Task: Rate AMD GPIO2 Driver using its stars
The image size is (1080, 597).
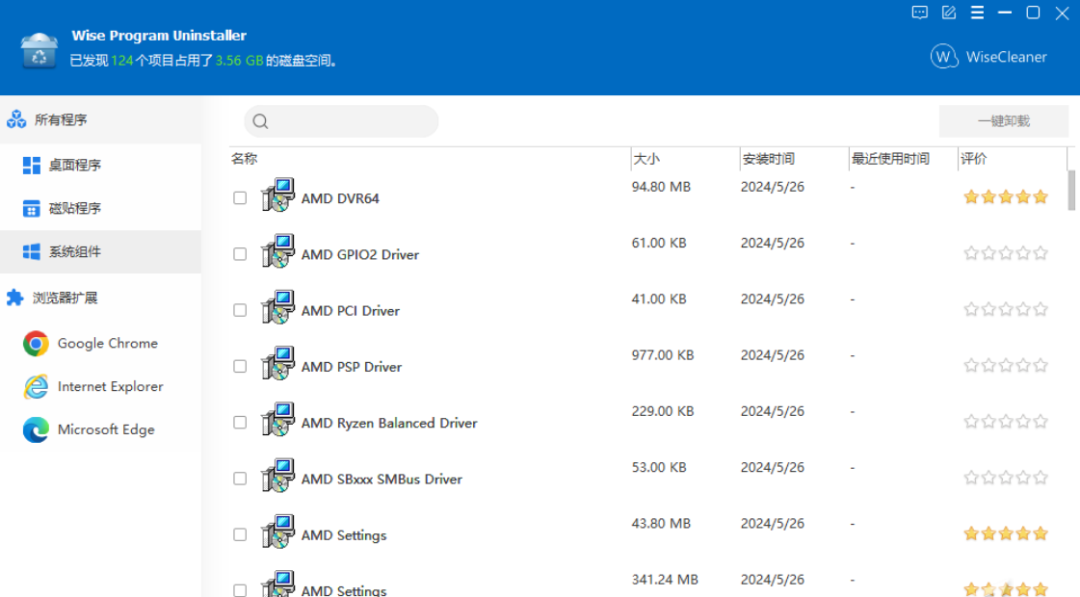Action: coord(1006,253)
